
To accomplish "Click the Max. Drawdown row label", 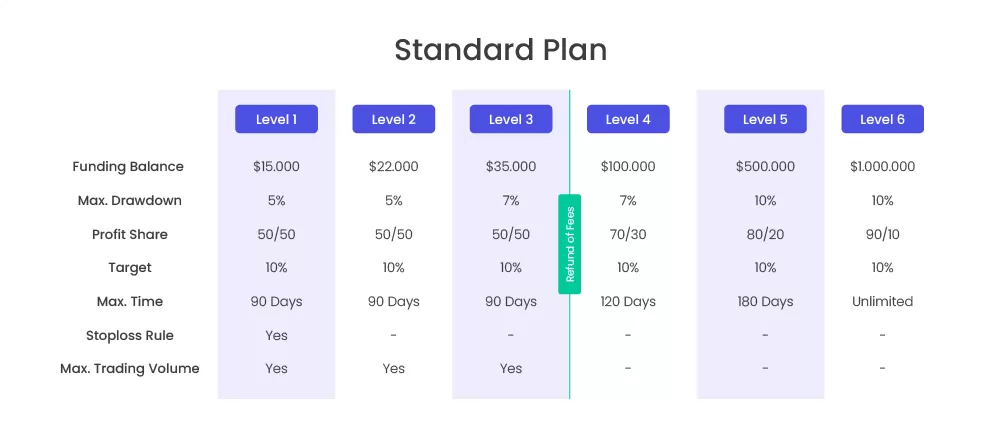I will coord(130,200).
